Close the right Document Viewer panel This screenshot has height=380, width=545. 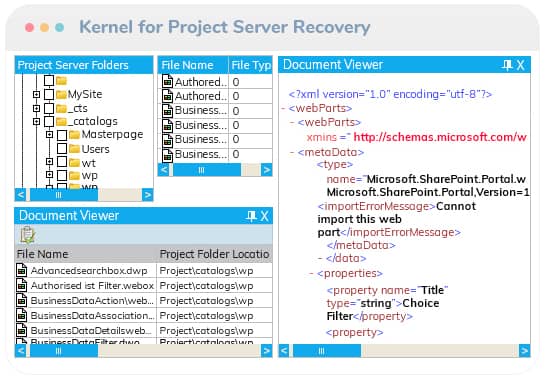coord(520,65)
